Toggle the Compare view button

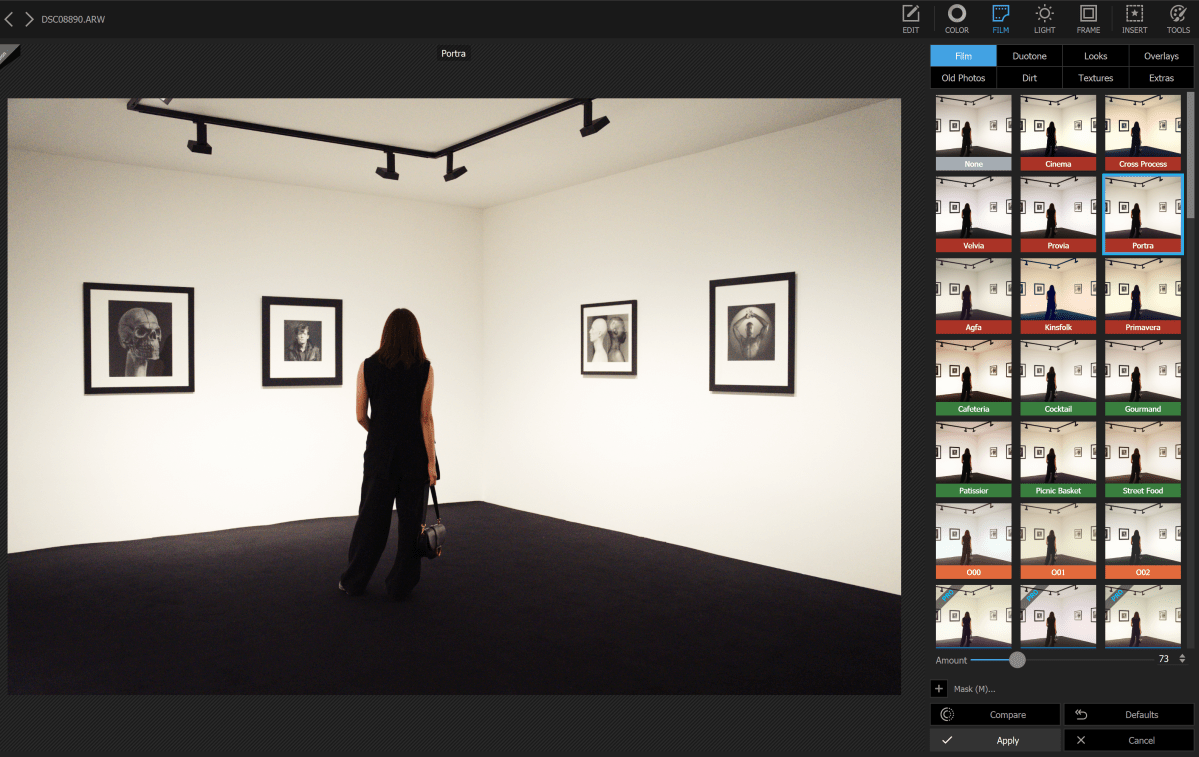coord(995,714)
